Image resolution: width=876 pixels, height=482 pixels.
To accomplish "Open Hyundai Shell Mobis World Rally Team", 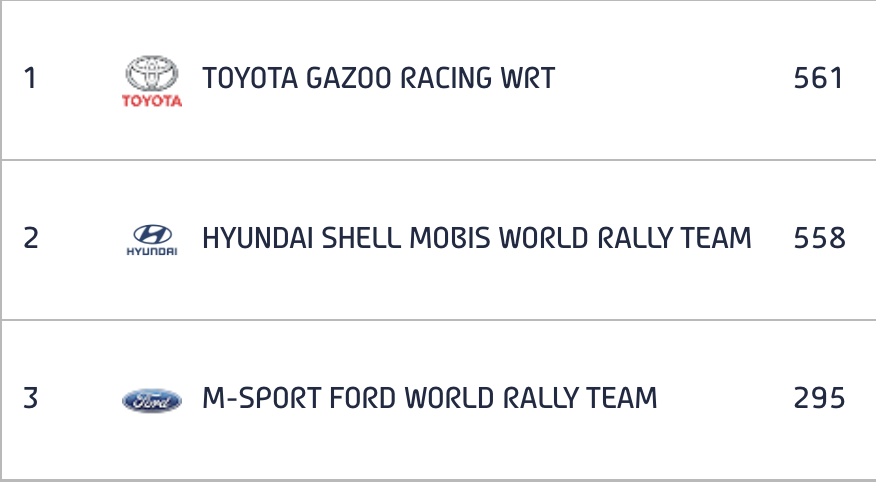I will click(477, 238).
